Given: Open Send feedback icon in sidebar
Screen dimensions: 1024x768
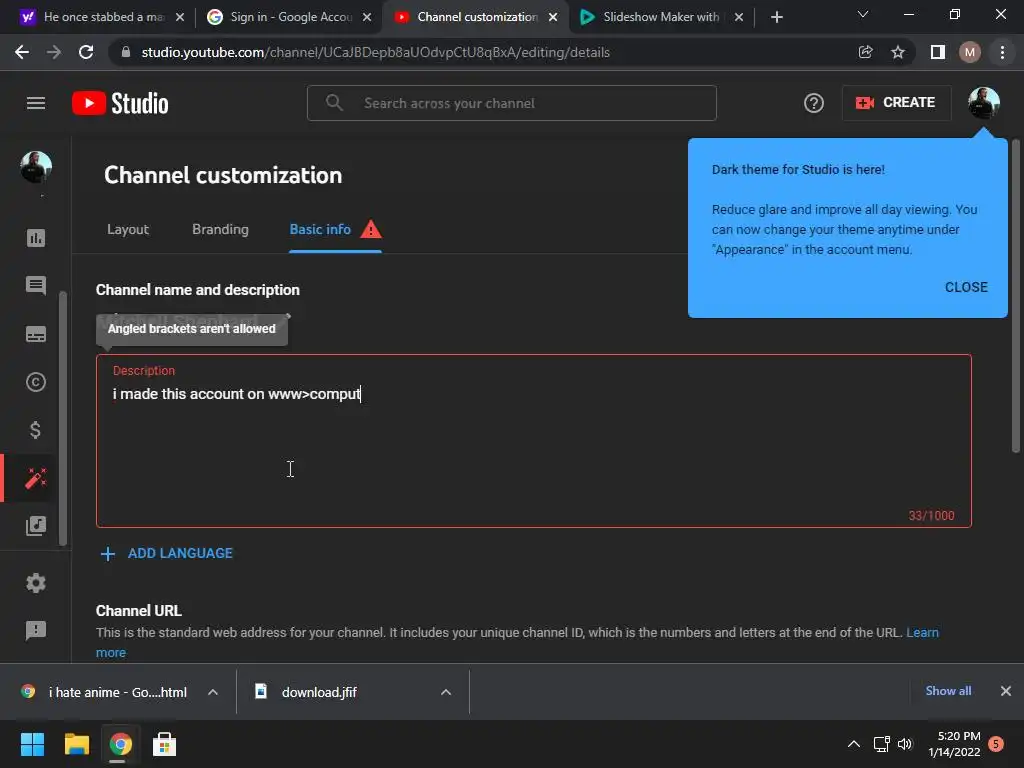Looking at the screenshot, I should [36, 630].
